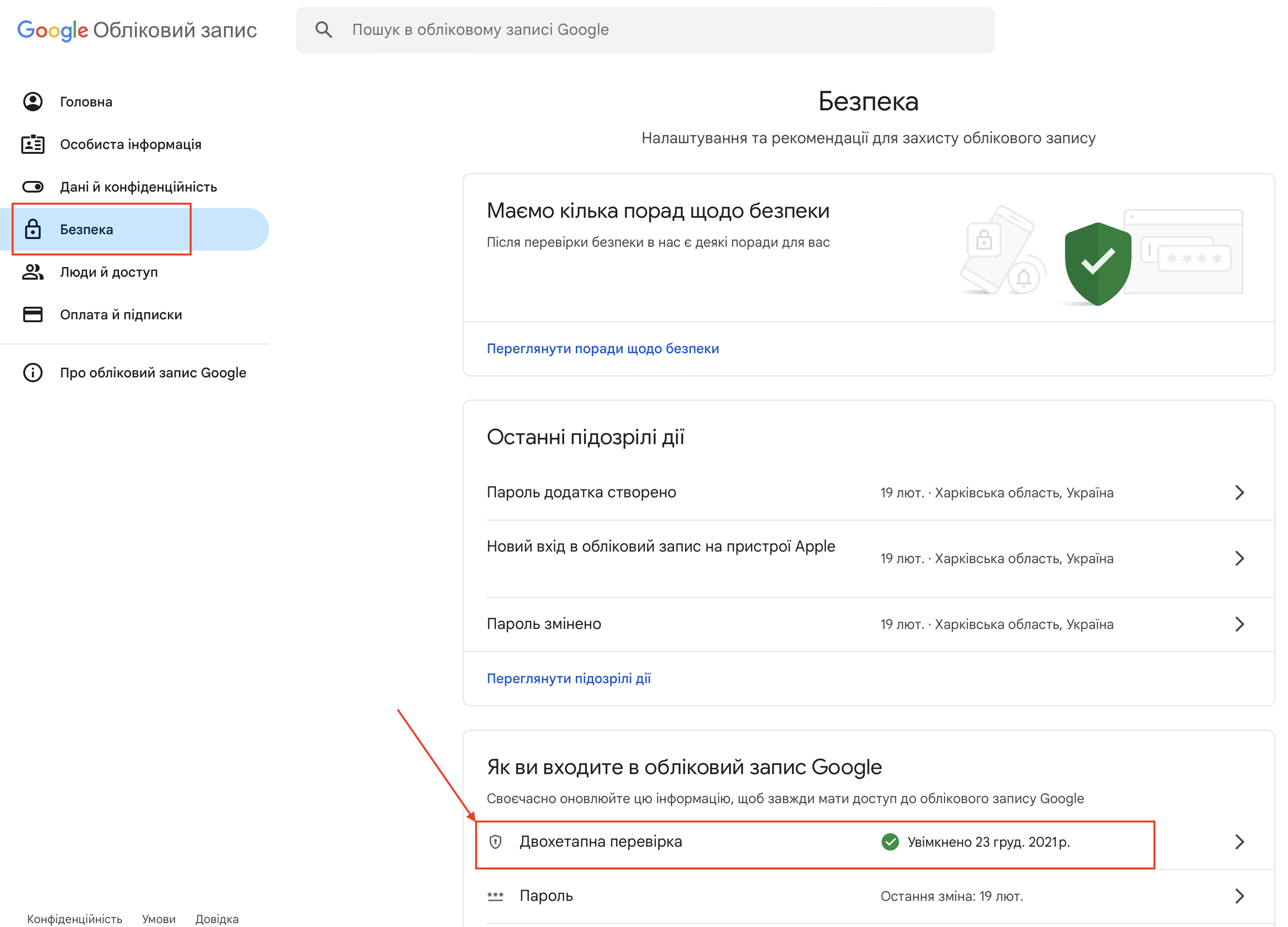Click the Оплата й підписки card icon
1288x927 pixels.
click(33, 314)
